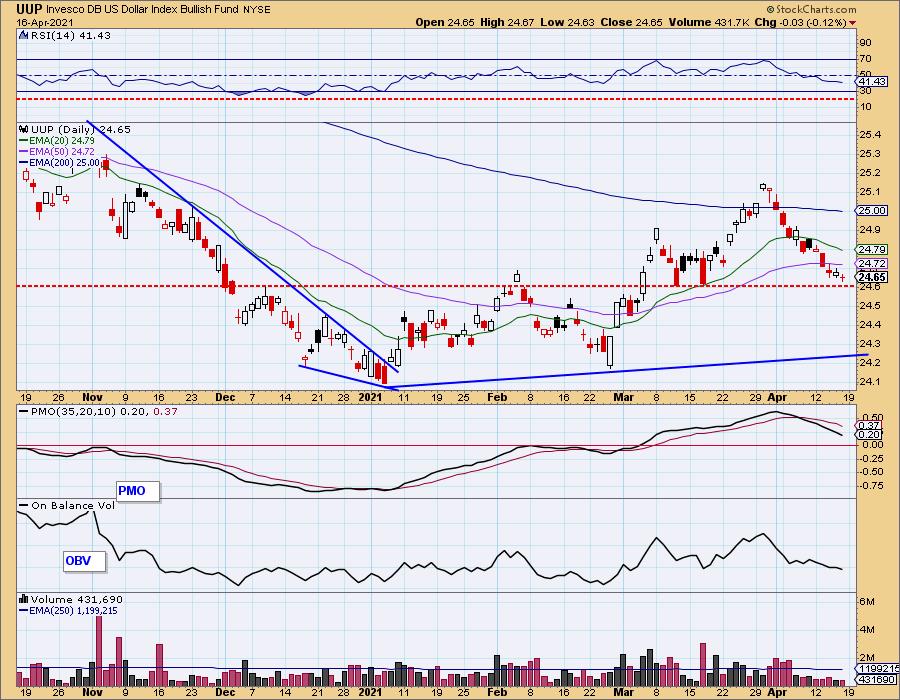Click the 0.20 PMO value tag
The height and width of the screenshot is (700, 900).
point(870,435)
